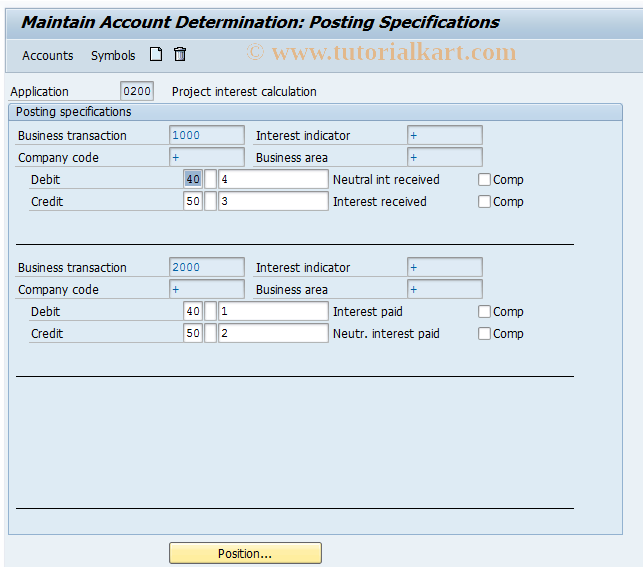Click the 'Project interest calculation' text
Image resolution: width=643 pixels, height=567 pixels.
click(244, 91)
